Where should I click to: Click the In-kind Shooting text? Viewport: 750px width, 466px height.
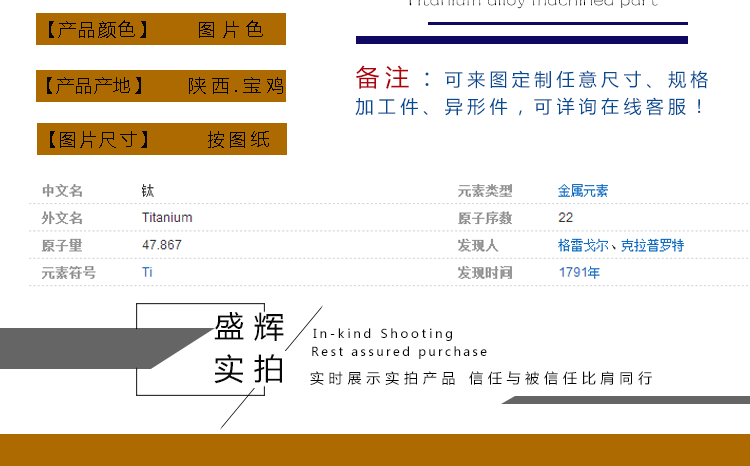coord(383,334)
